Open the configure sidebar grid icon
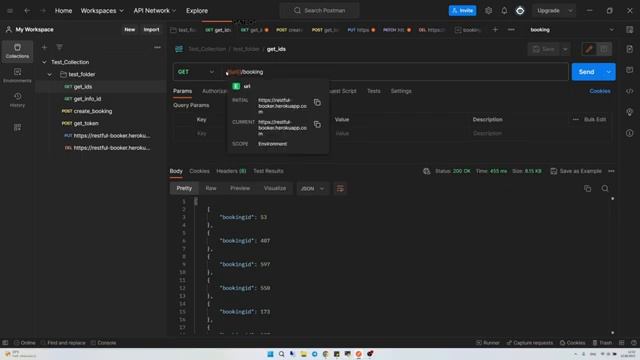Screen dimensions: 640x360 [x=17, y=127]
